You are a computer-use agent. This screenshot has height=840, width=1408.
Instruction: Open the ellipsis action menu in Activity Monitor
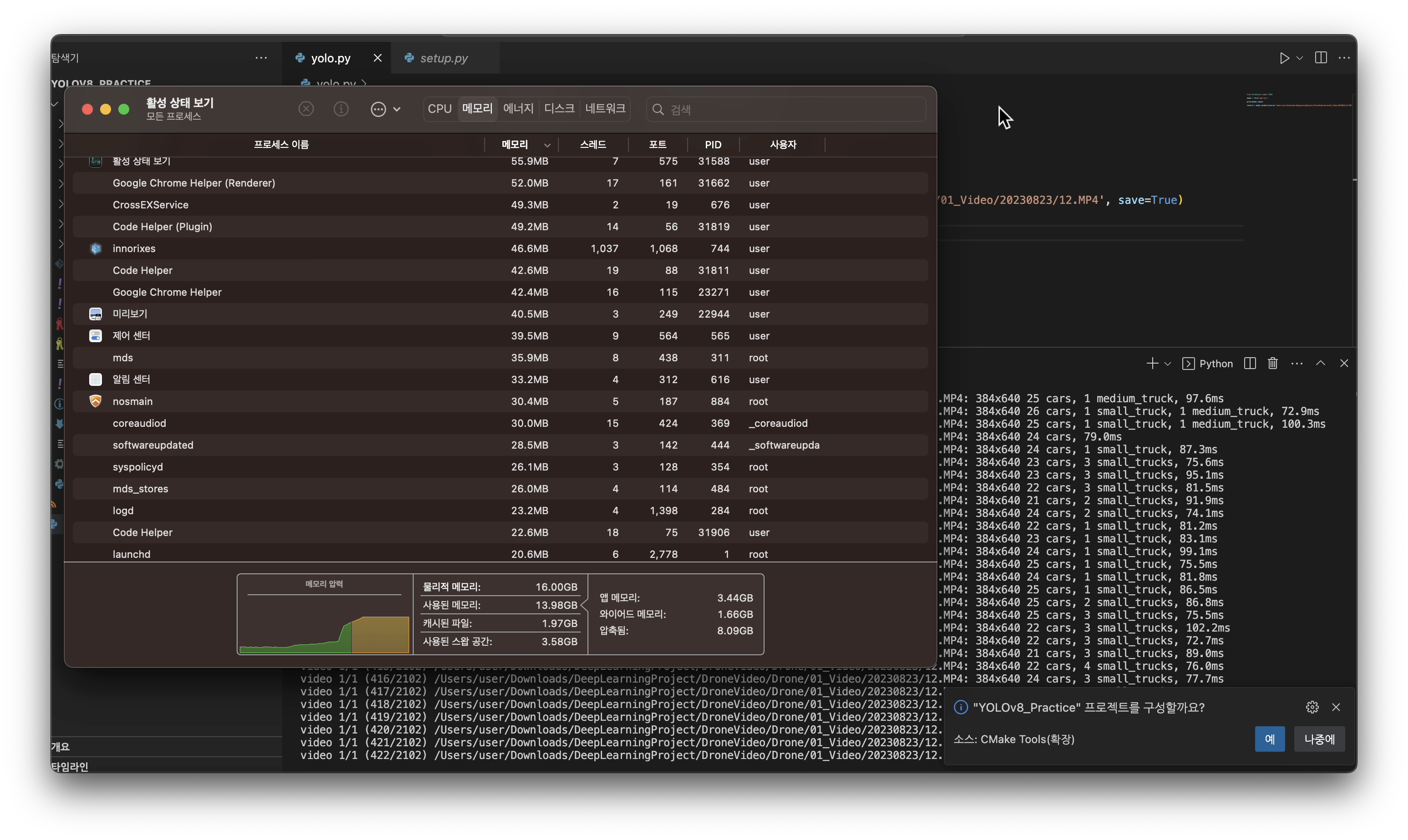pyautogui.click(x=379, y=109)
